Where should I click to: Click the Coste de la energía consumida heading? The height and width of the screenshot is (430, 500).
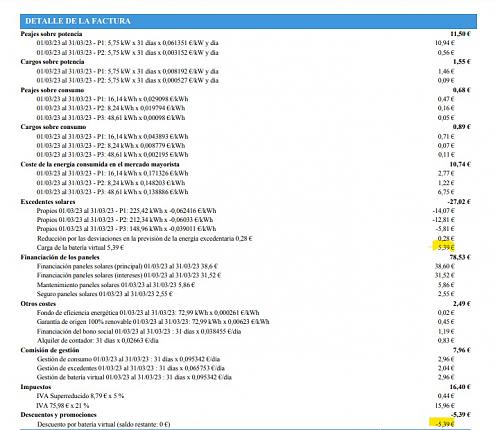click(x=100, y=164)
